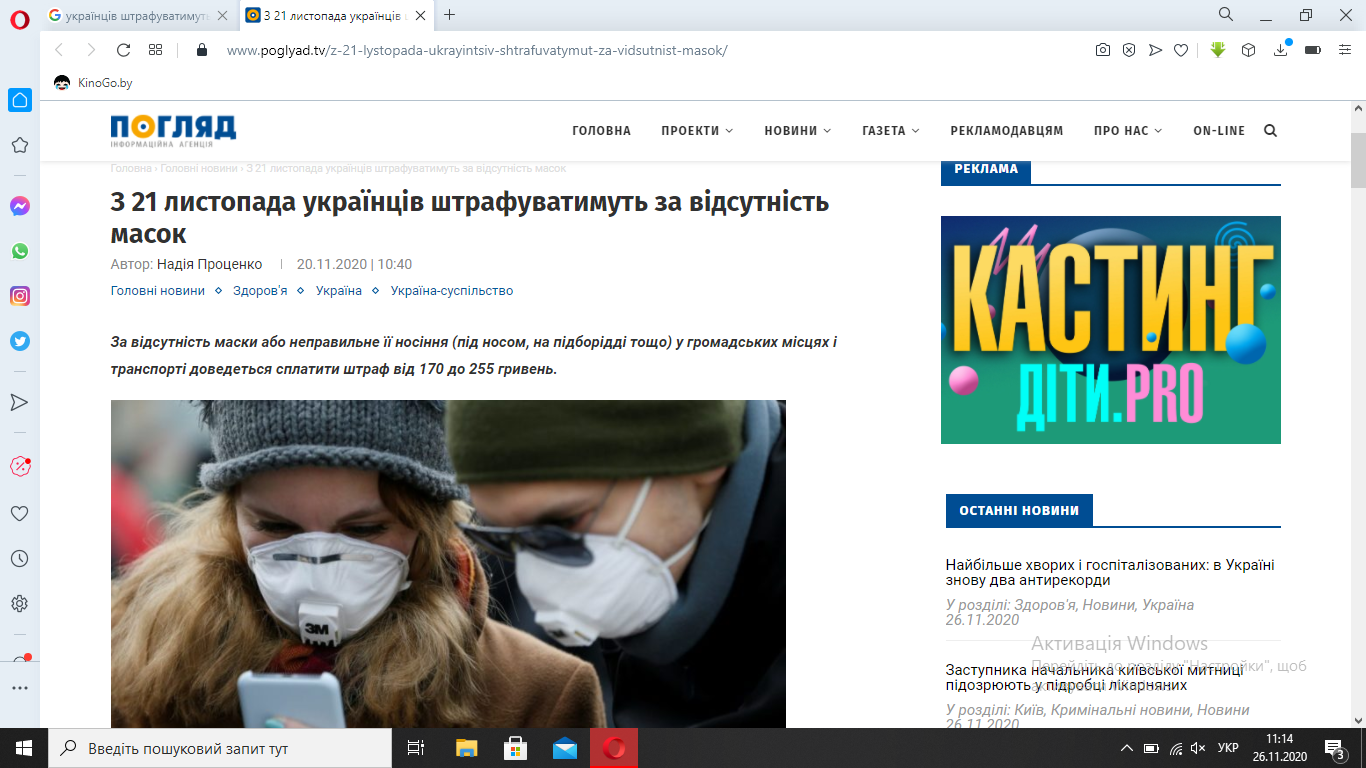The width and height of the screenshot is (1366, 768).
Task: Open the Windows notification center
Action: pos(1334,748)
